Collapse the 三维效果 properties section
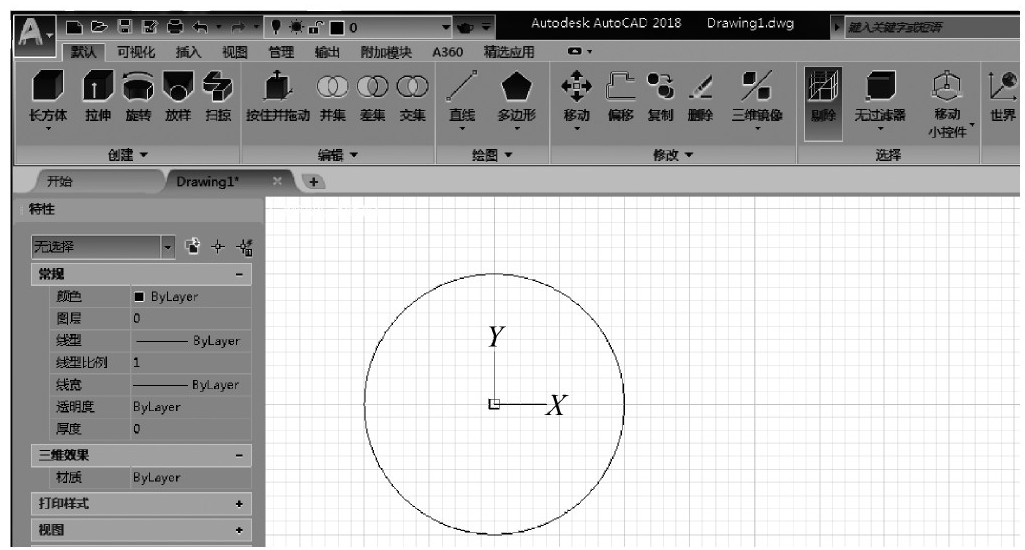 pyautogui.click(x=239, y=455)
